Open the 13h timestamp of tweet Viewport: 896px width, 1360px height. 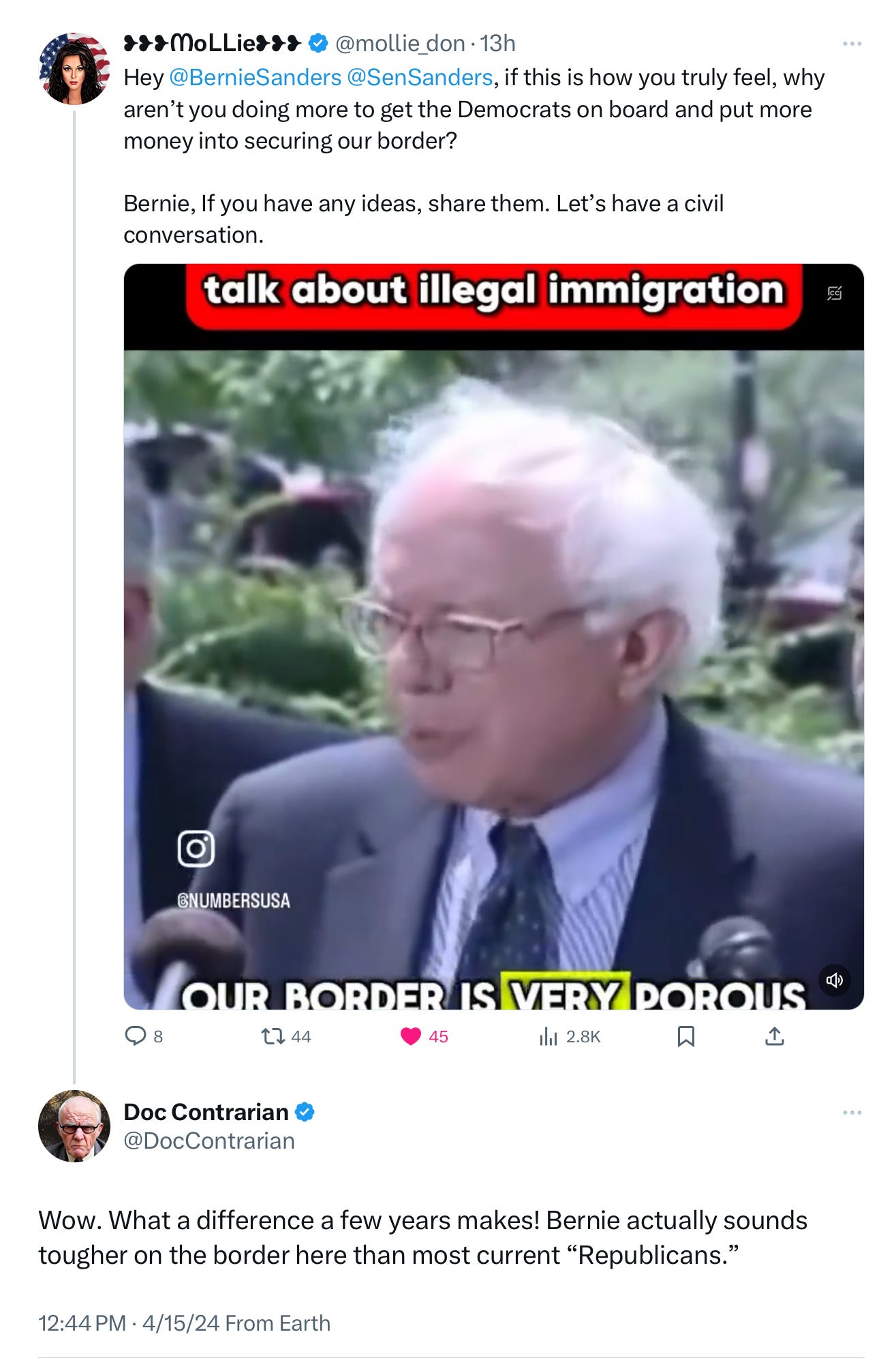[497, 44]
